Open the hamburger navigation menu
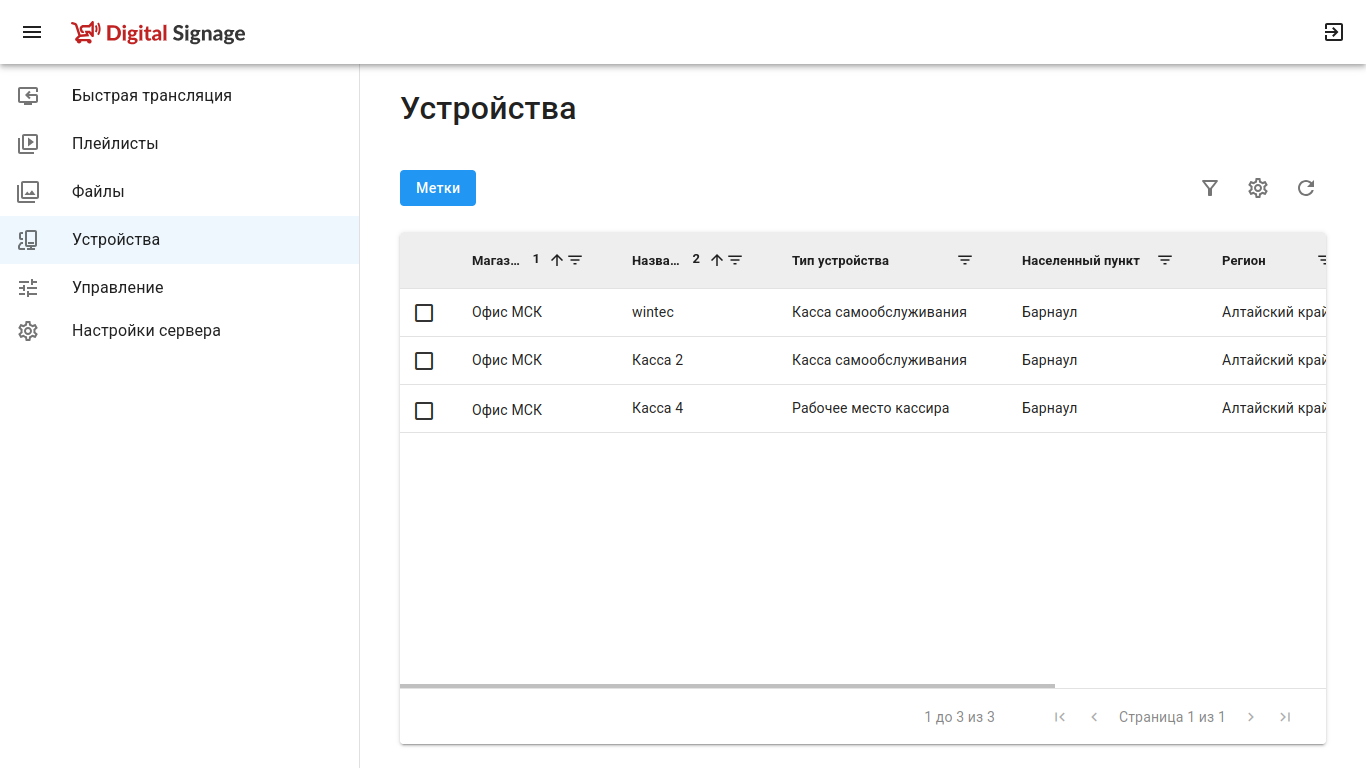This screenshot has width=1366, height=768. (x=32, y=32)
